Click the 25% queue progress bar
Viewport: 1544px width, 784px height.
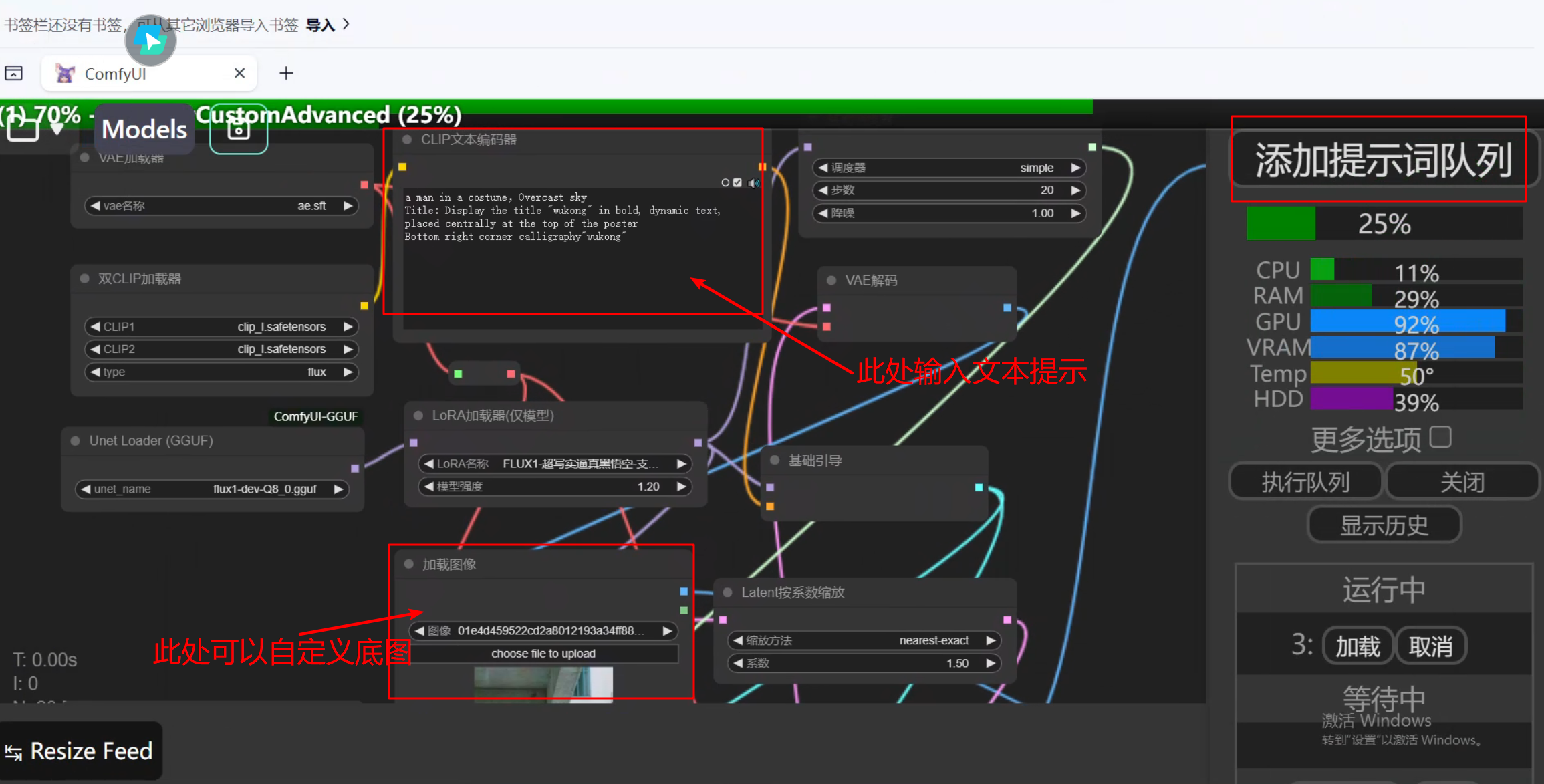pyautogui.click(x=1384, y=223)
